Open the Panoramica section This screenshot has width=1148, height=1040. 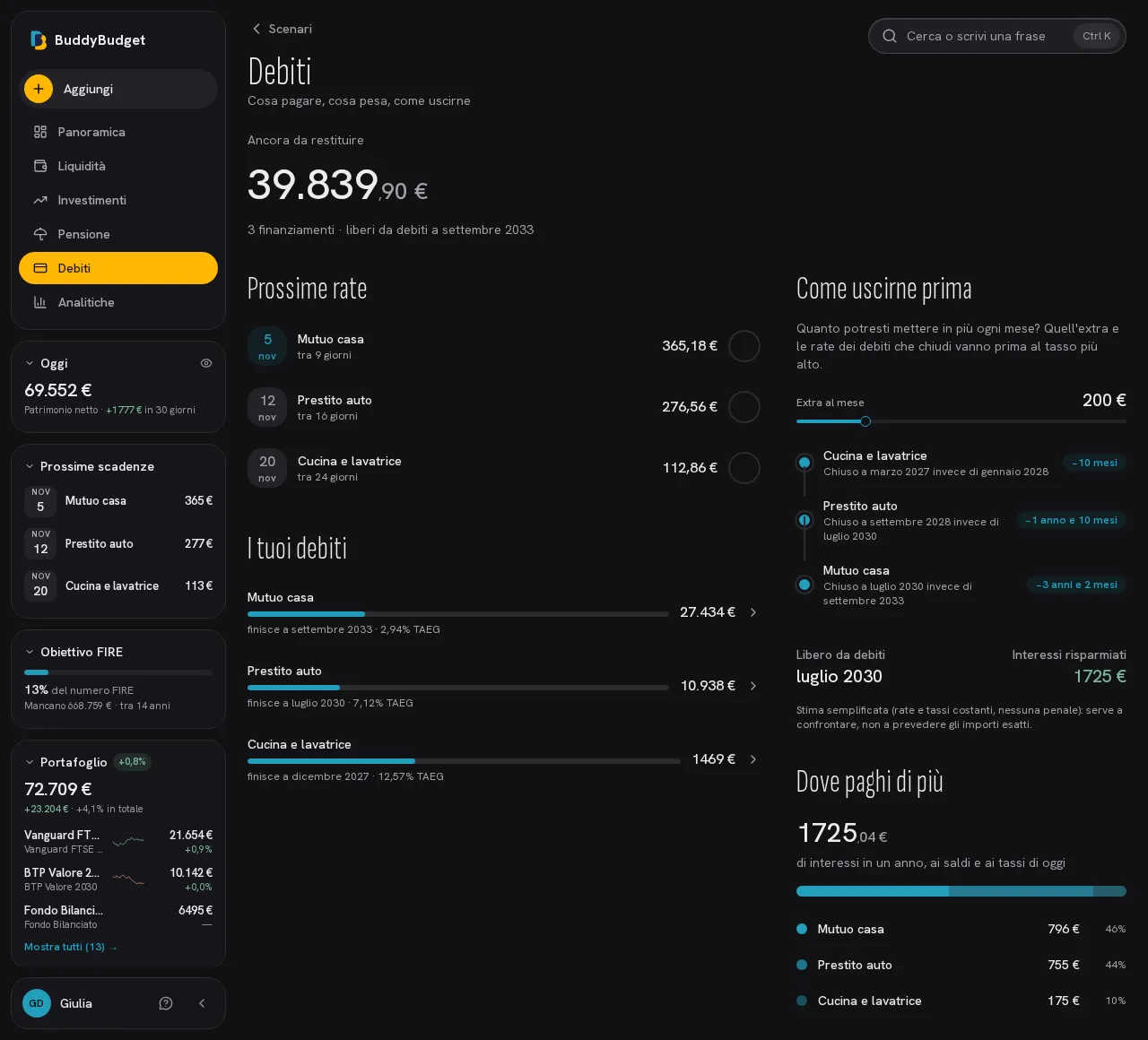pos(118,132)
